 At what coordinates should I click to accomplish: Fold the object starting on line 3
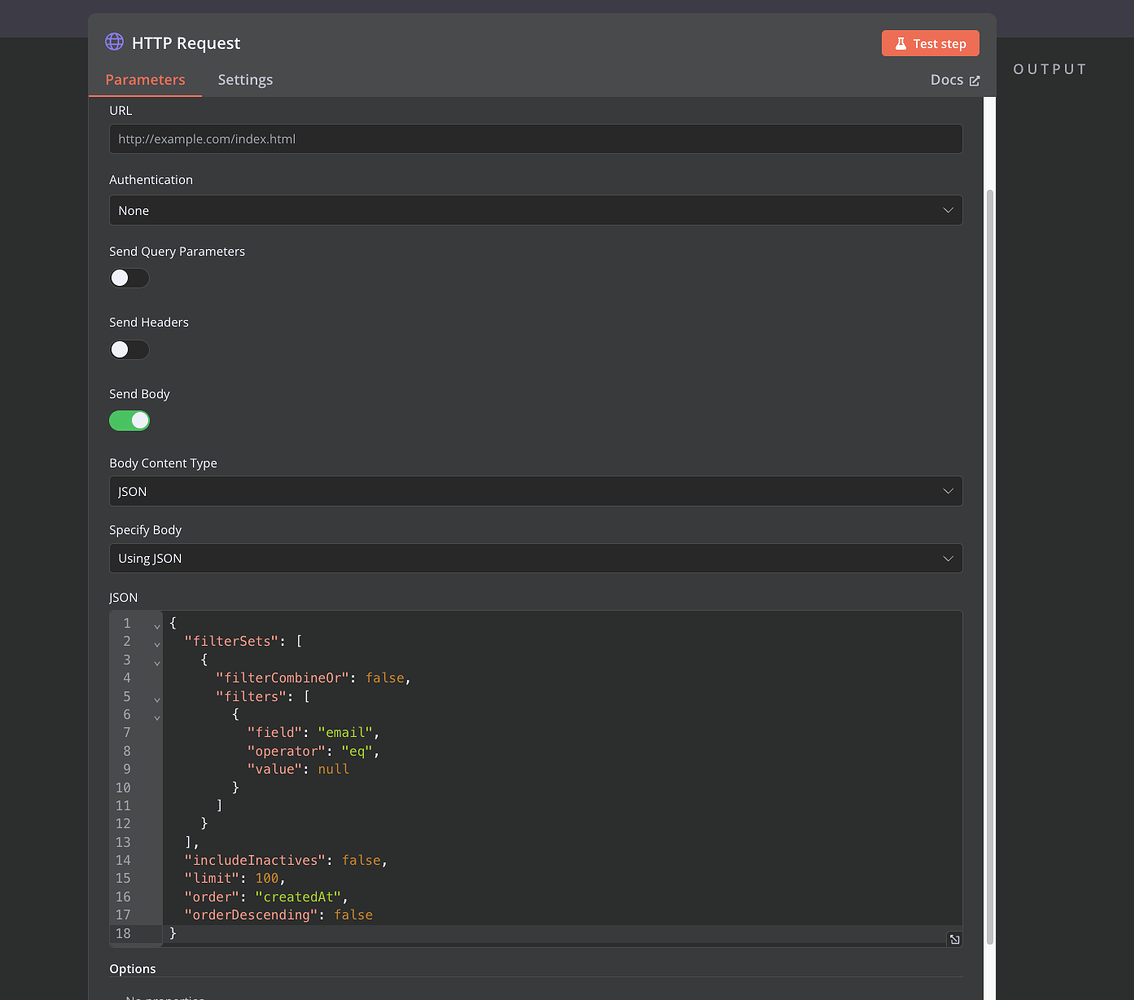[x=157, y=661]
